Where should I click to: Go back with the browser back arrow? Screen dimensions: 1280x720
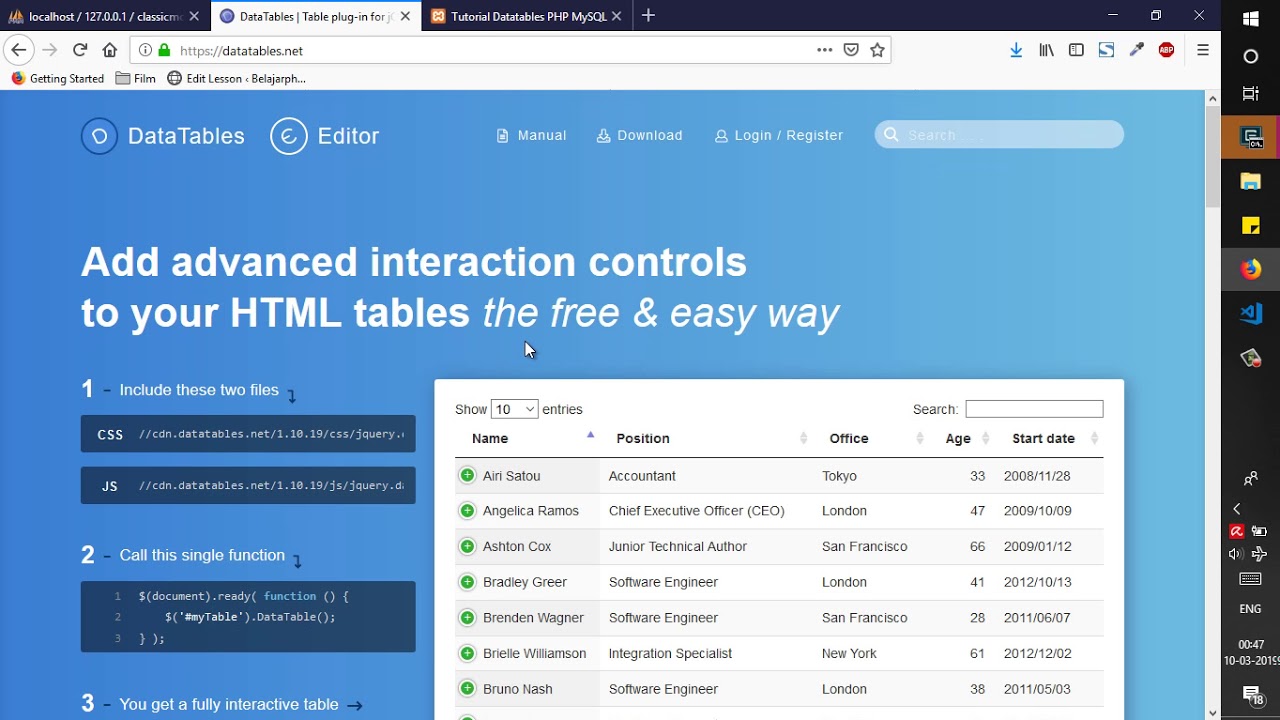(18, 50)
